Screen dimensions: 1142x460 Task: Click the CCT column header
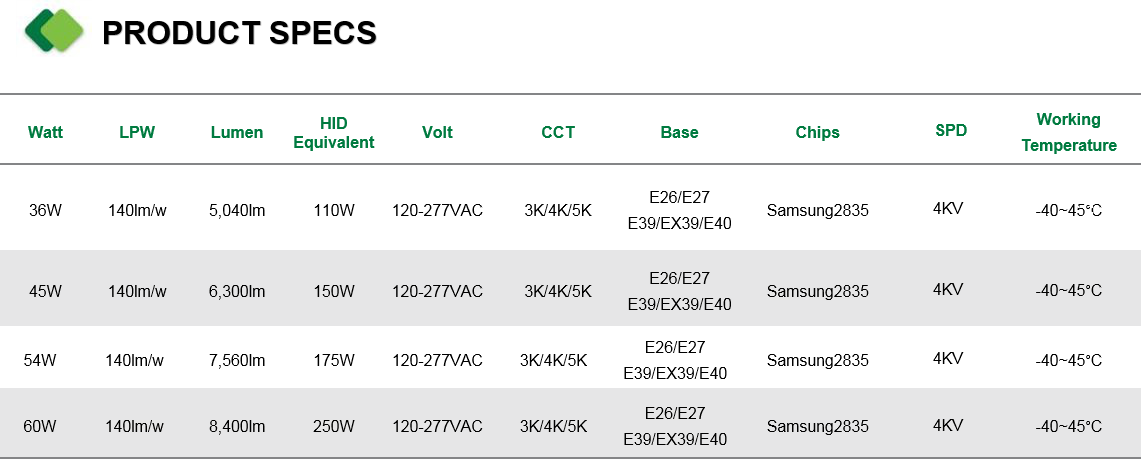coord(558,132)
